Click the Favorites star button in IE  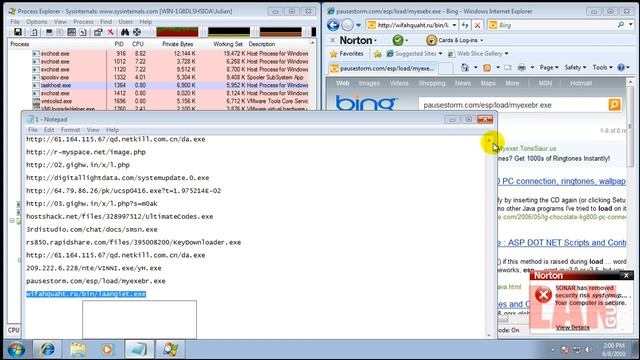pyautogui.click(x=347, y=53)
